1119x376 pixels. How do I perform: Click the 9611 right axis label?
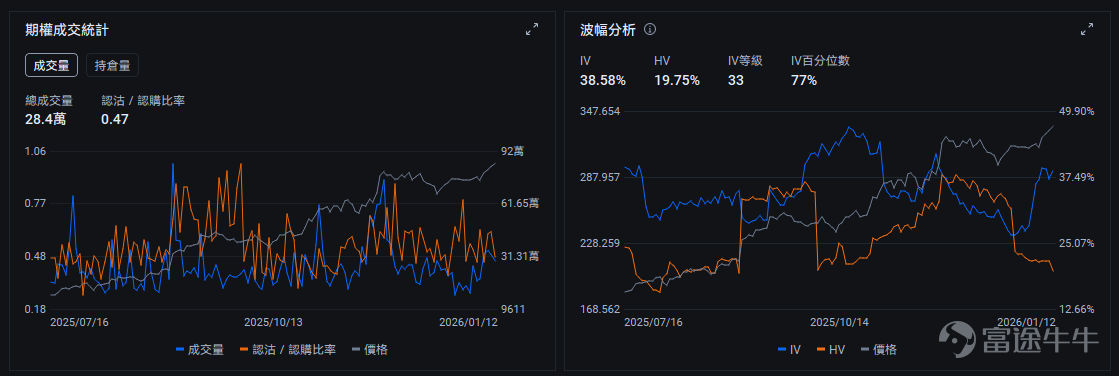click(513, 309)
